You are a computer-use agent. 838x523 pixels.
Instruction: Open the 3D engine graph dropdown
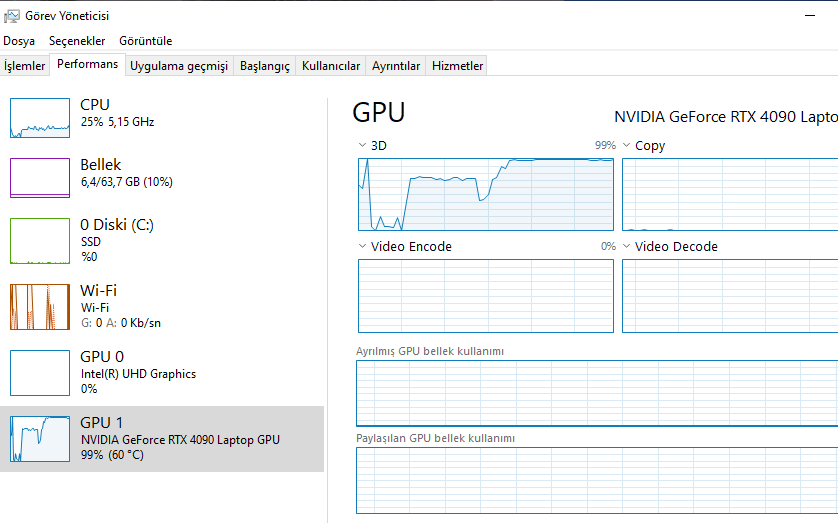(x=363, y=146)
